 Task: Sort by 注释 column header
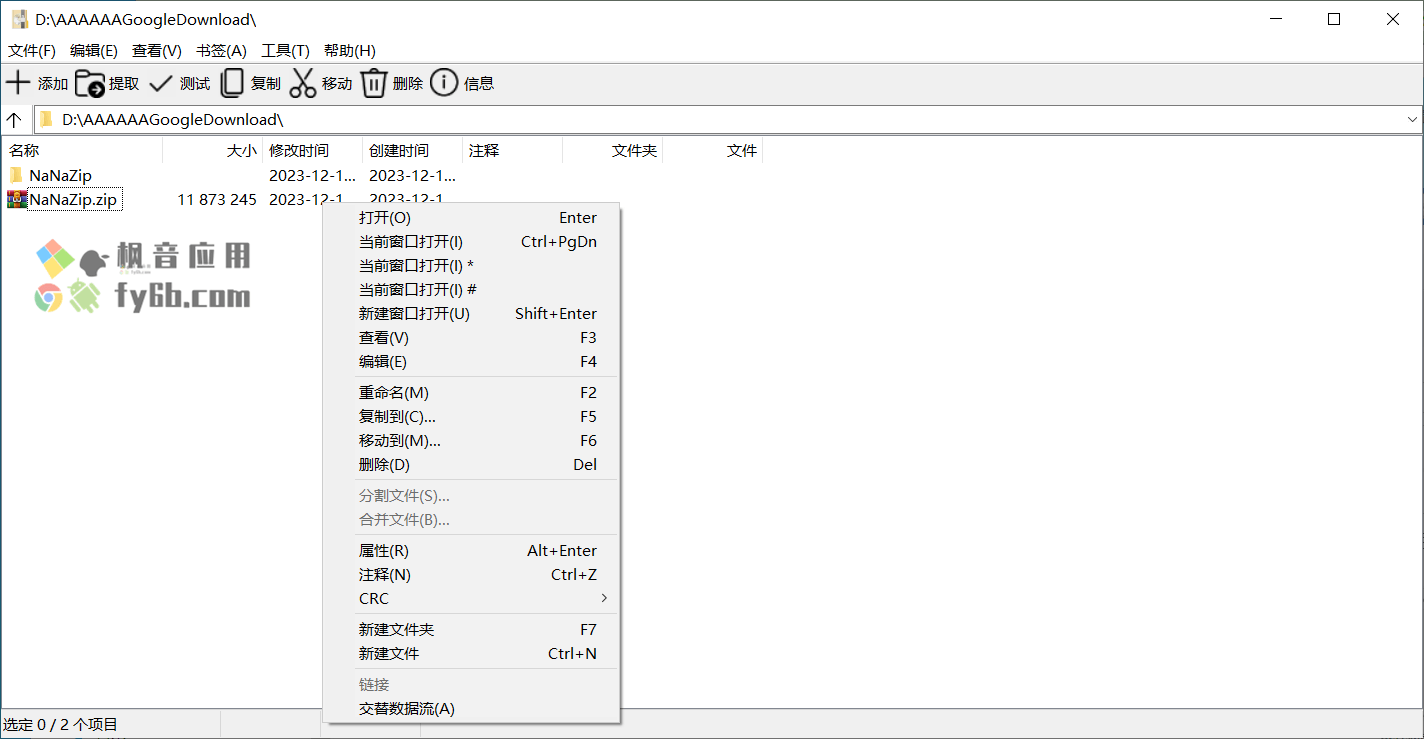click(x=512, y=150)
